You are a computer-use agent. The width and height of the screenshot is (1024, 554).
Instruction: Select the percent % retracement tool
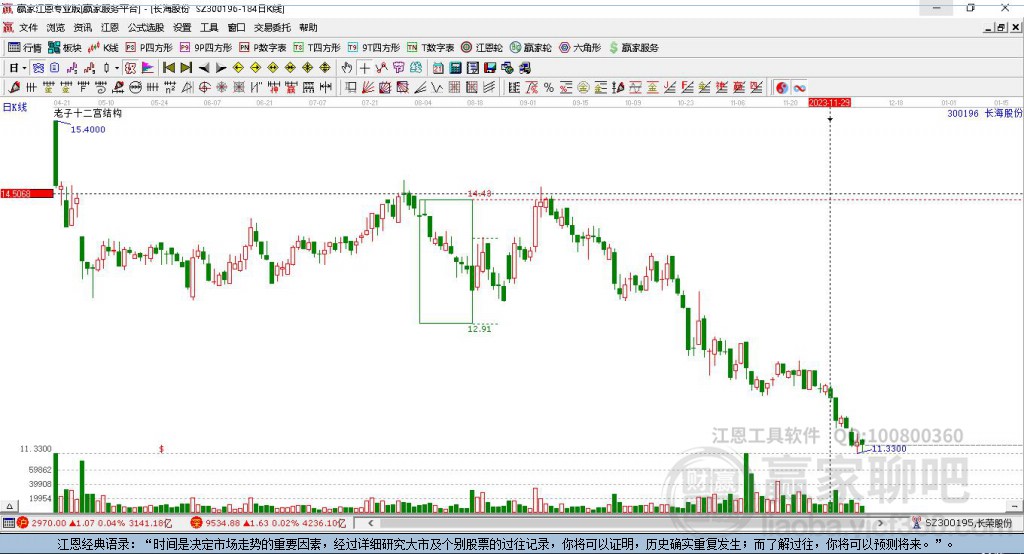[x=549, y=88]
